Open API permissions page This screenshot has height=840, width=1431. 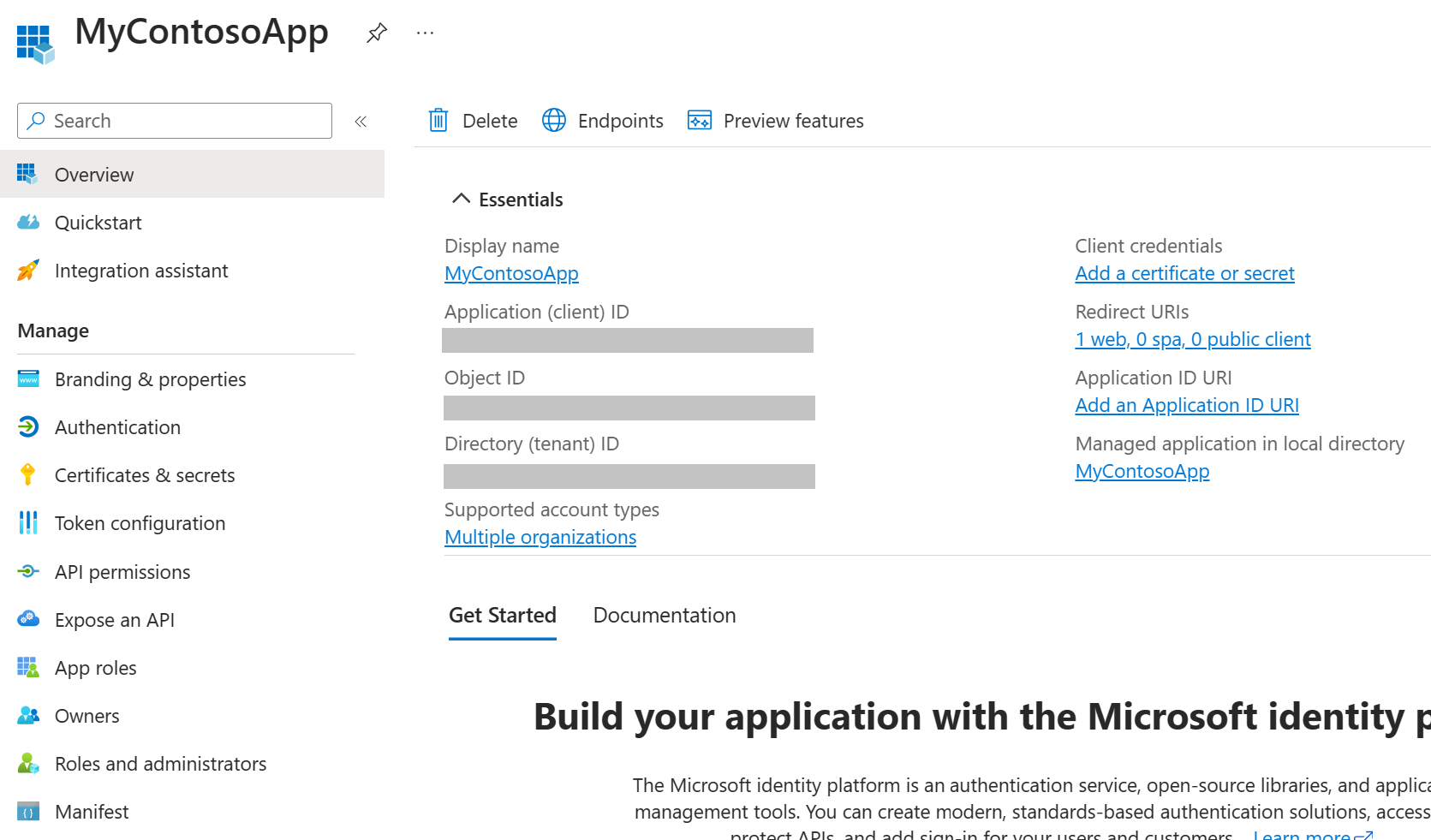coord(122,572)
